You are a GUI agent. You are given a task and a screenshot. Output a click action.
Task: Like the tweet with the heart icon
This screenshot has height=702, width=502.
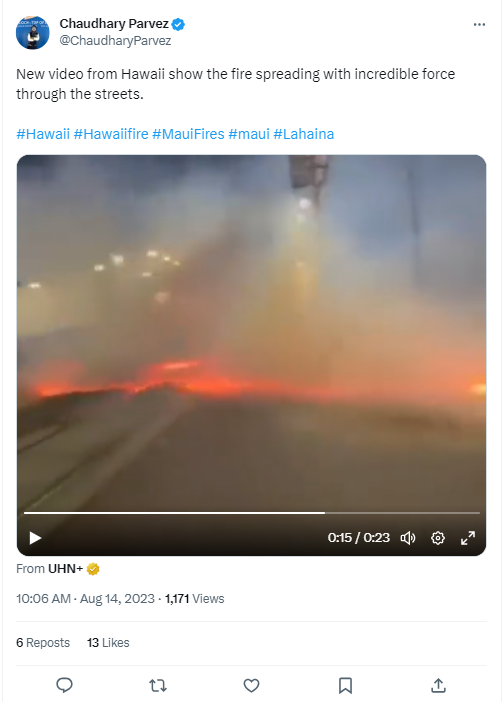(x=251, y=685)
